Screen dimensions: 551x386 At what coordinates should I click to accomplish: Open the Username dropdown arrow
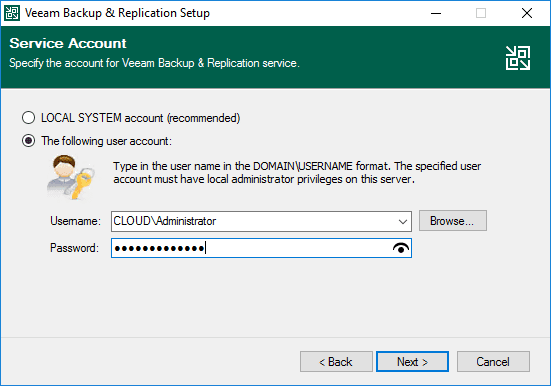coord(403,221)
